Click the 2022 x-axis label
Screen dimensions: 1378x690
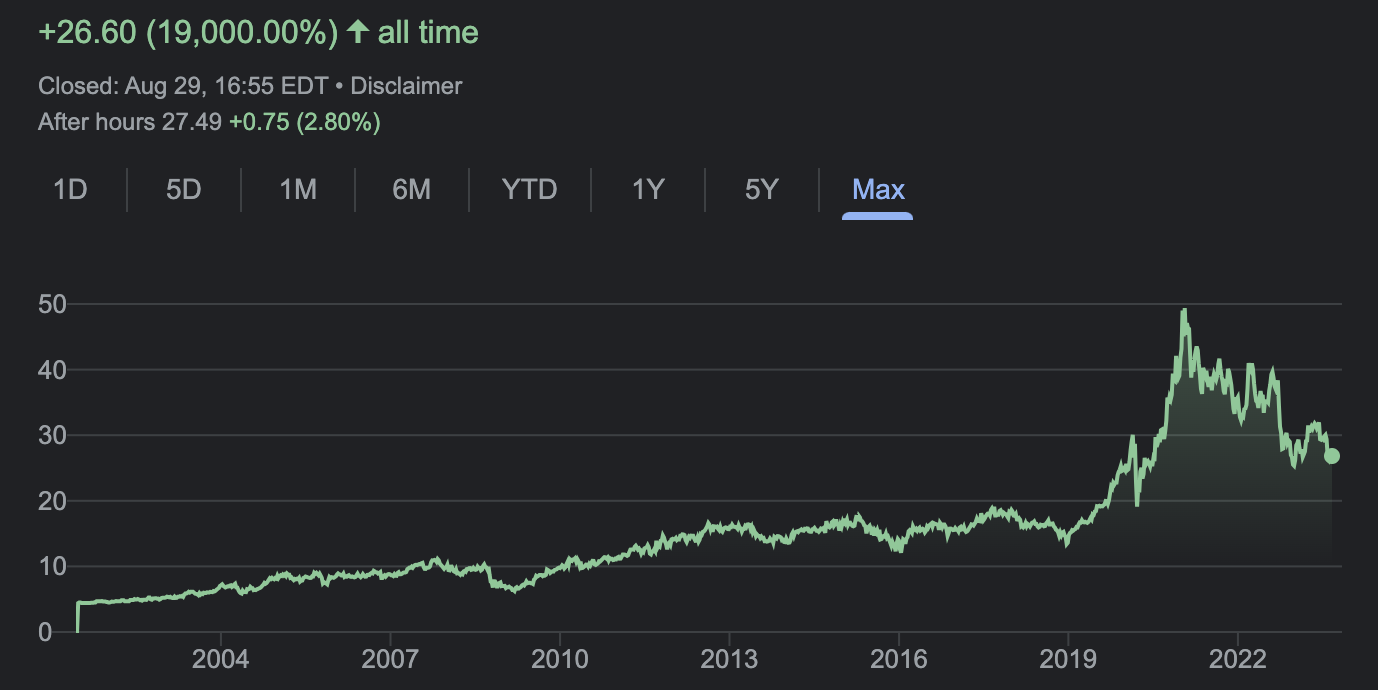point(1238,659)
